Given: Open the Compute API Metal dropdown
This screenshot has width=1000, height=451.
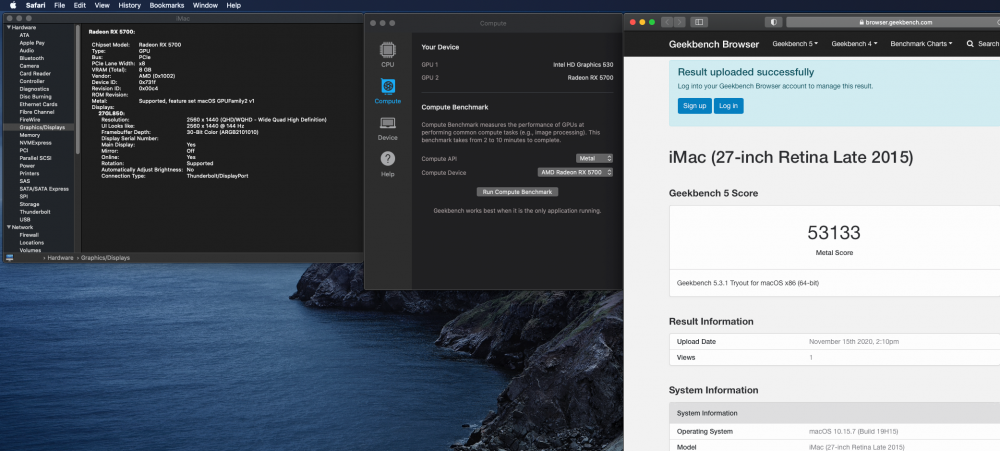Looking at the screenshot, I should [x=594, y=158].
